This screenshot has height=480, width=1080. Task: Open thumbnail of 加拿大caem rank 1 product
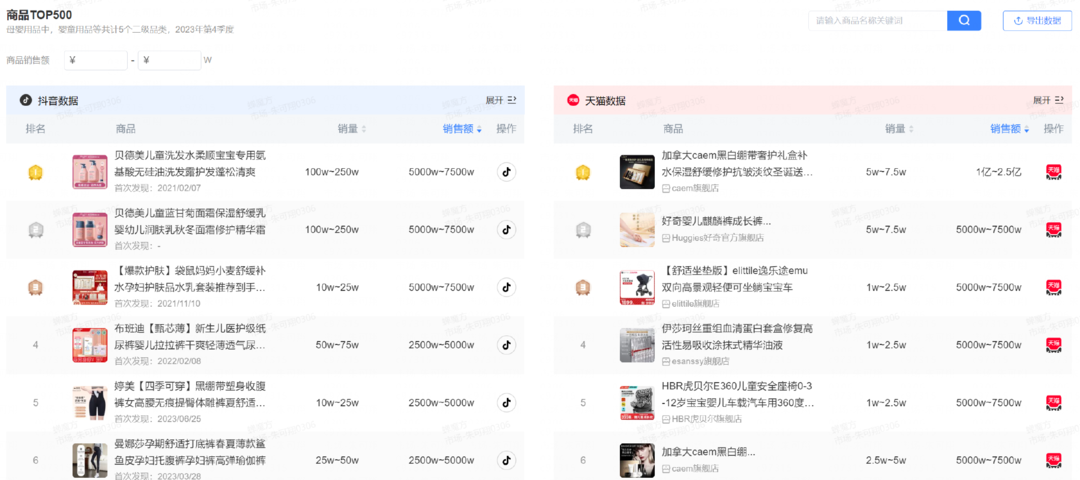637,172
